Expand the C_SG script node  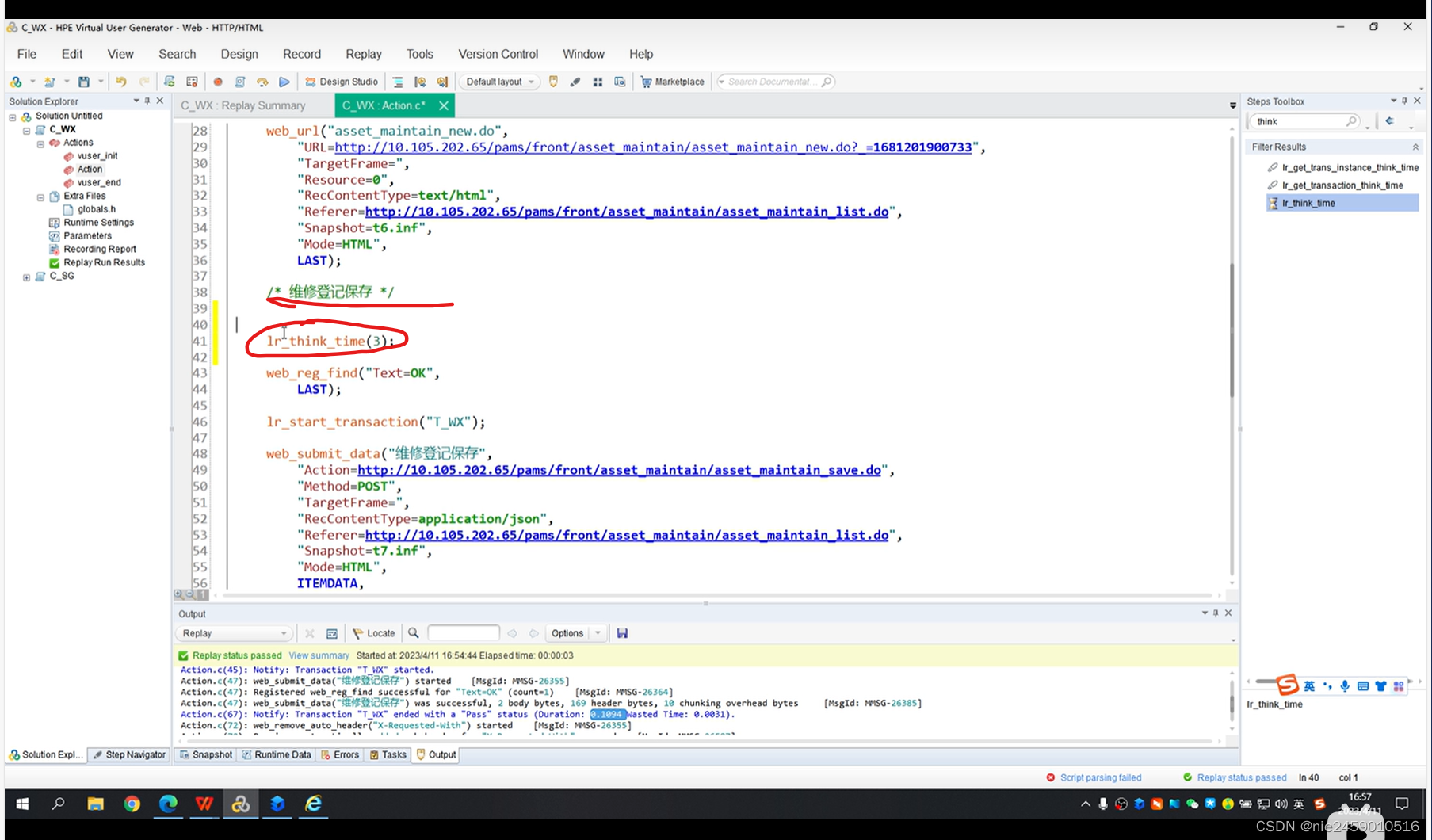coord(26,277)
